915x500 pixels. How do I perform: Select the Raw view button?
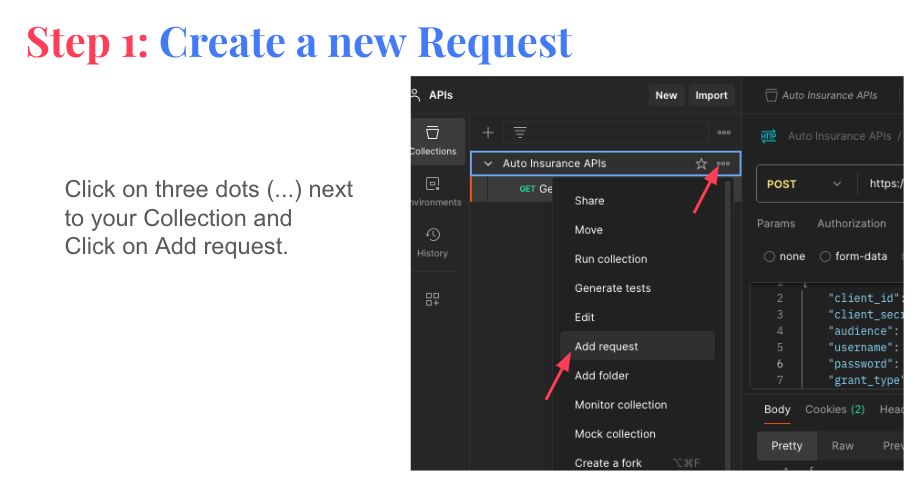click(x=842, y=446)
